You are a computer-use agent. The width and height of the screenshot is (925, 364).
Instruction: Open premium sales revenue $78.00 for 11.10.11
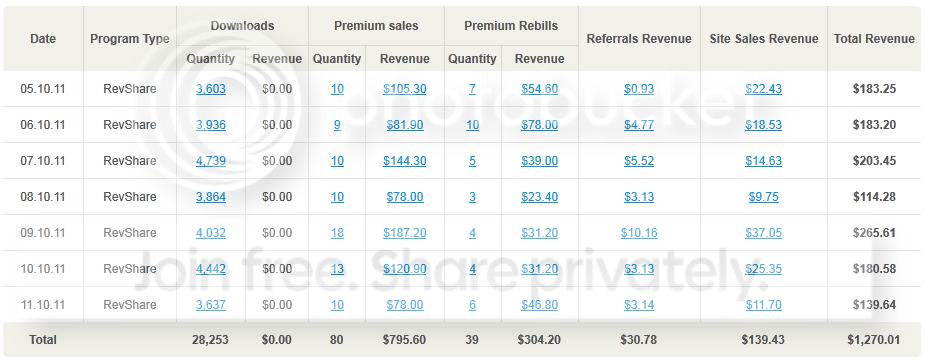tap(405, 305)
